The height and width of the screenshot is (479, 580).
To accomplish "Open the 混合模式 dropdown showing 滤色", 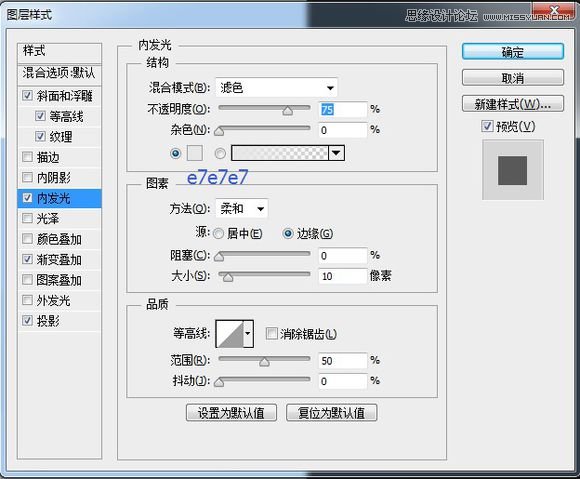I will click(x=276, y=88).
